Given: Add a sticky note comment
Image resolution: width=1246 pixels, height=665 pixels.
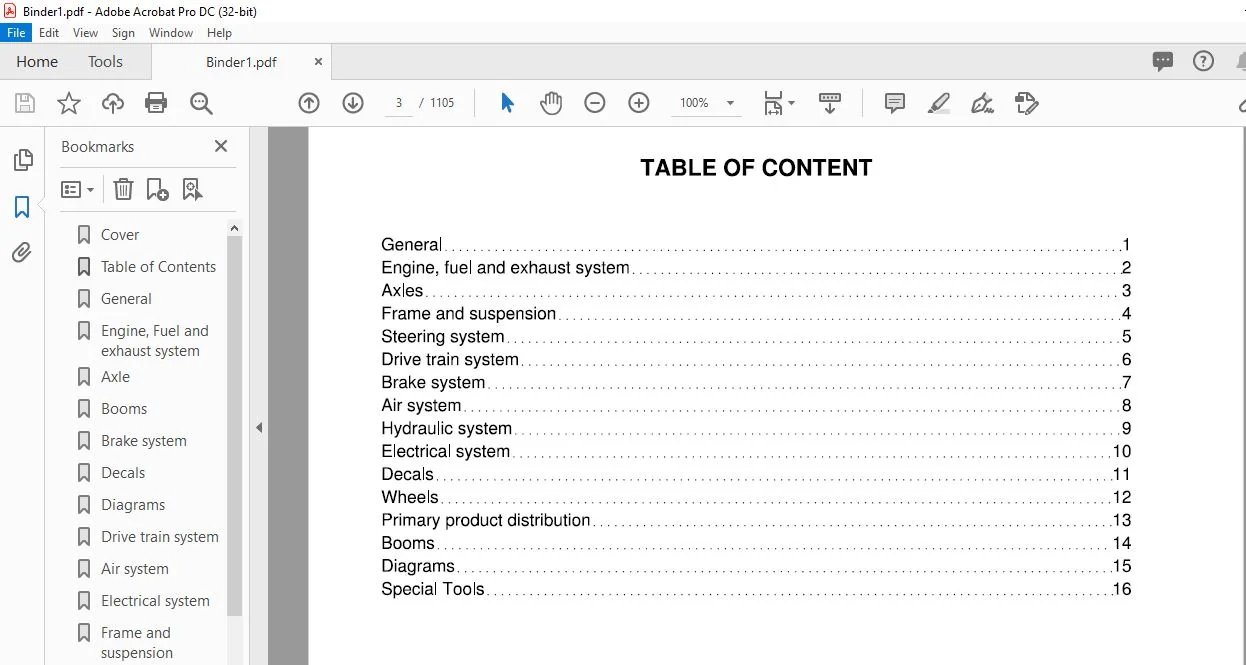Looking at the screenshot, I should (895, 103).
